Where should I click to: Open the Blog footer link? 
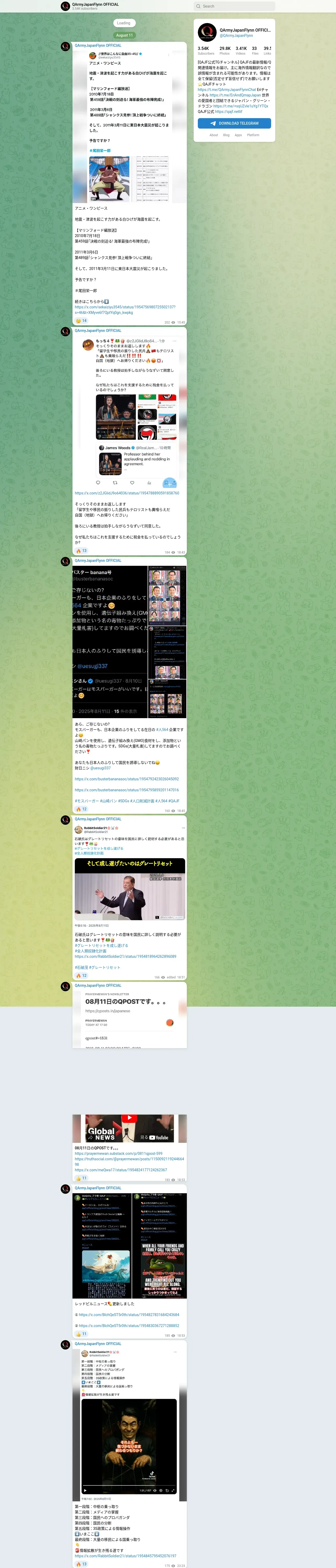pyautogui.click(x=226, y=135)
